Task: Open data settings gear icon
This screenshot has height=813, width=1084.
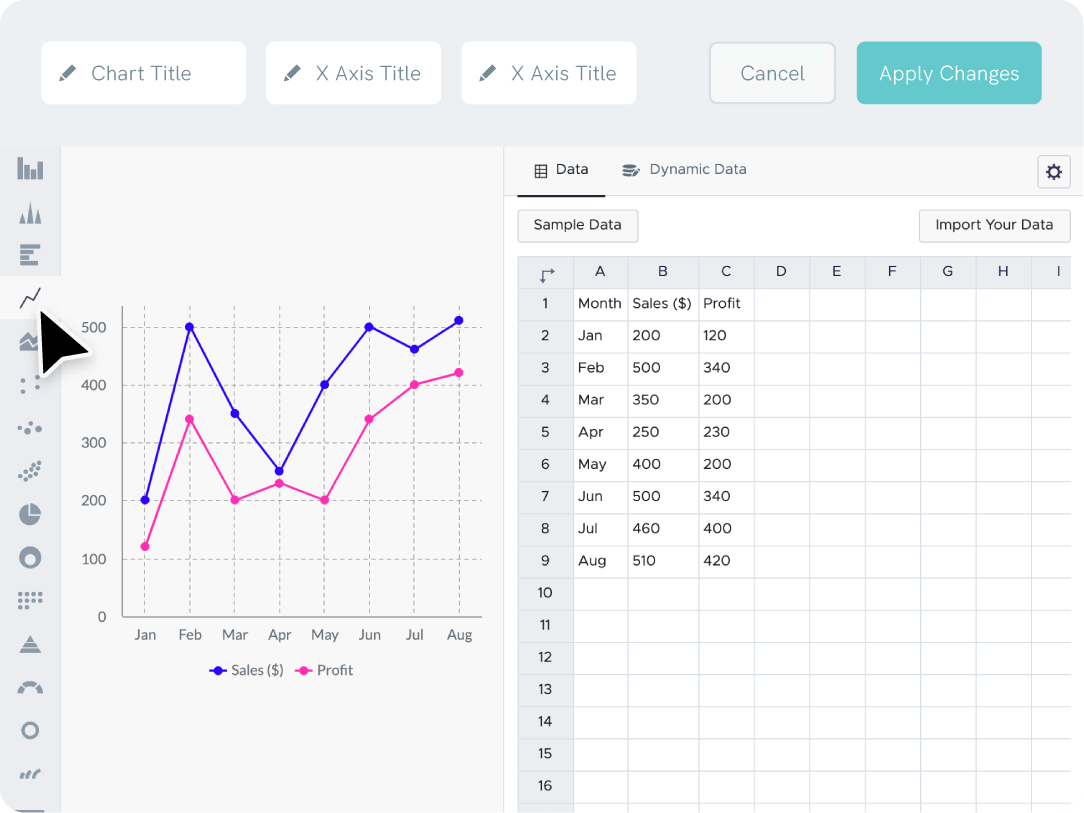Action: pos(1054,171)
